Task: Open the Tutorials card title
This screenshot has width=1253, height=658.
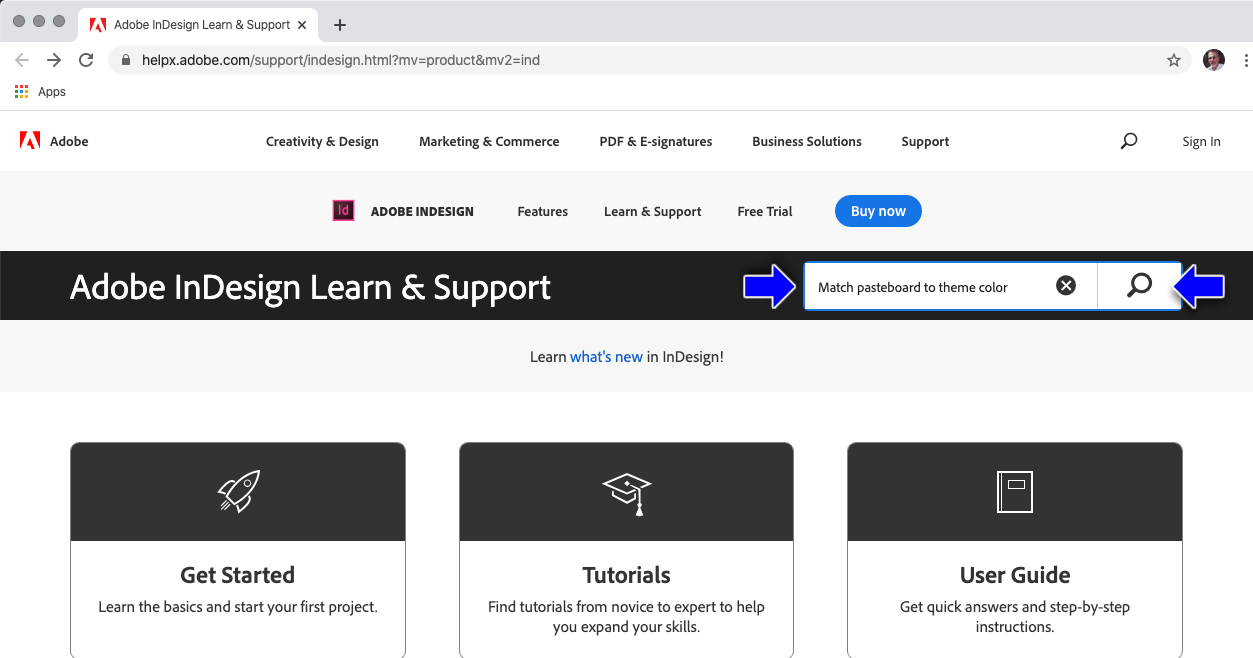Action: pos(627,575)
